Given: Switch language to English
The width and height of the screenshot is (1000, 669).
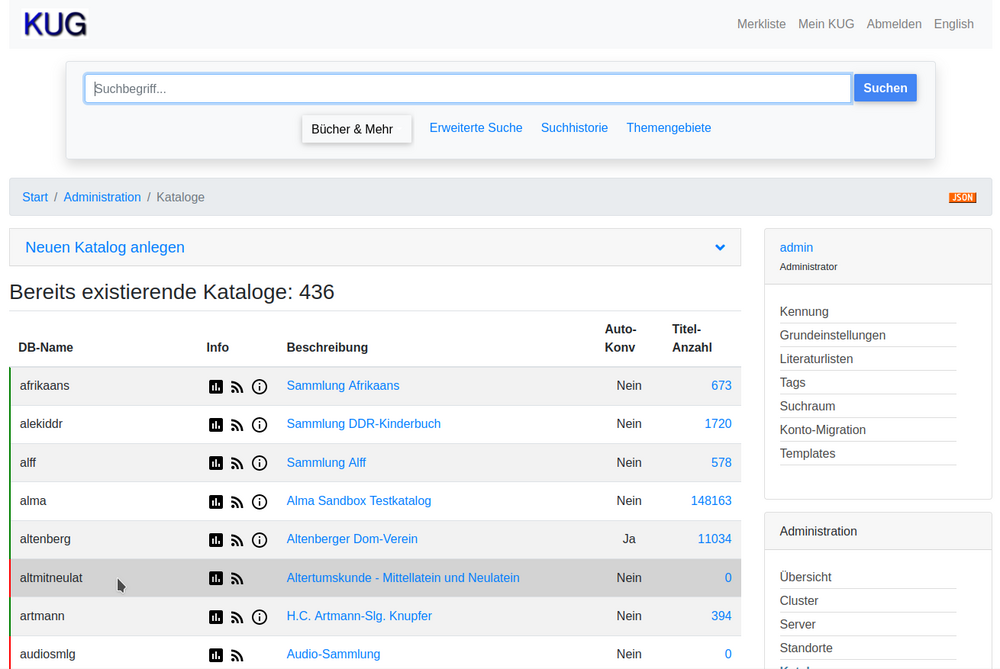Looking at the screenshot, I should point(953,24).
